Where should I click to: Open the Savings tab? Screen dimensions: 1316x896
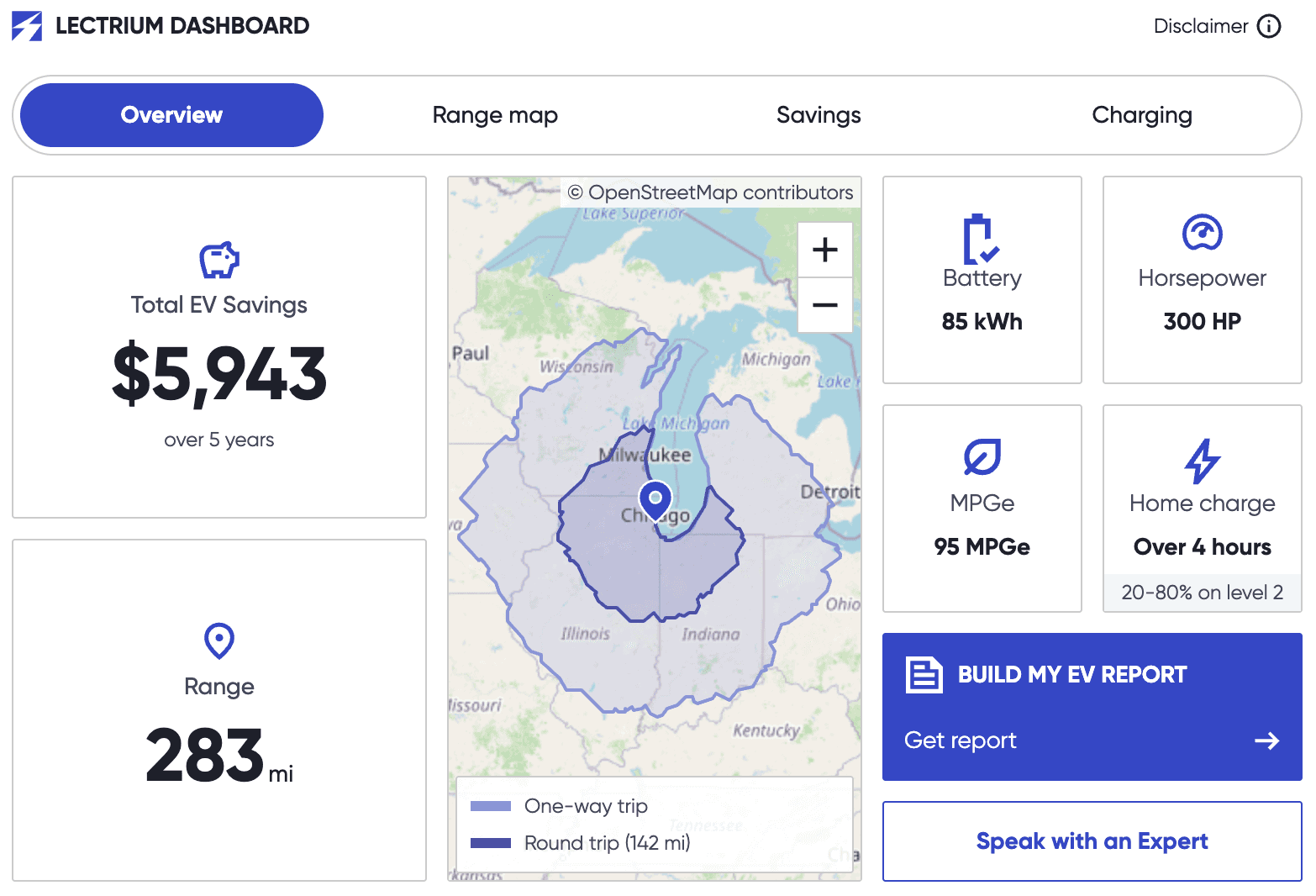tap(819, 115)
